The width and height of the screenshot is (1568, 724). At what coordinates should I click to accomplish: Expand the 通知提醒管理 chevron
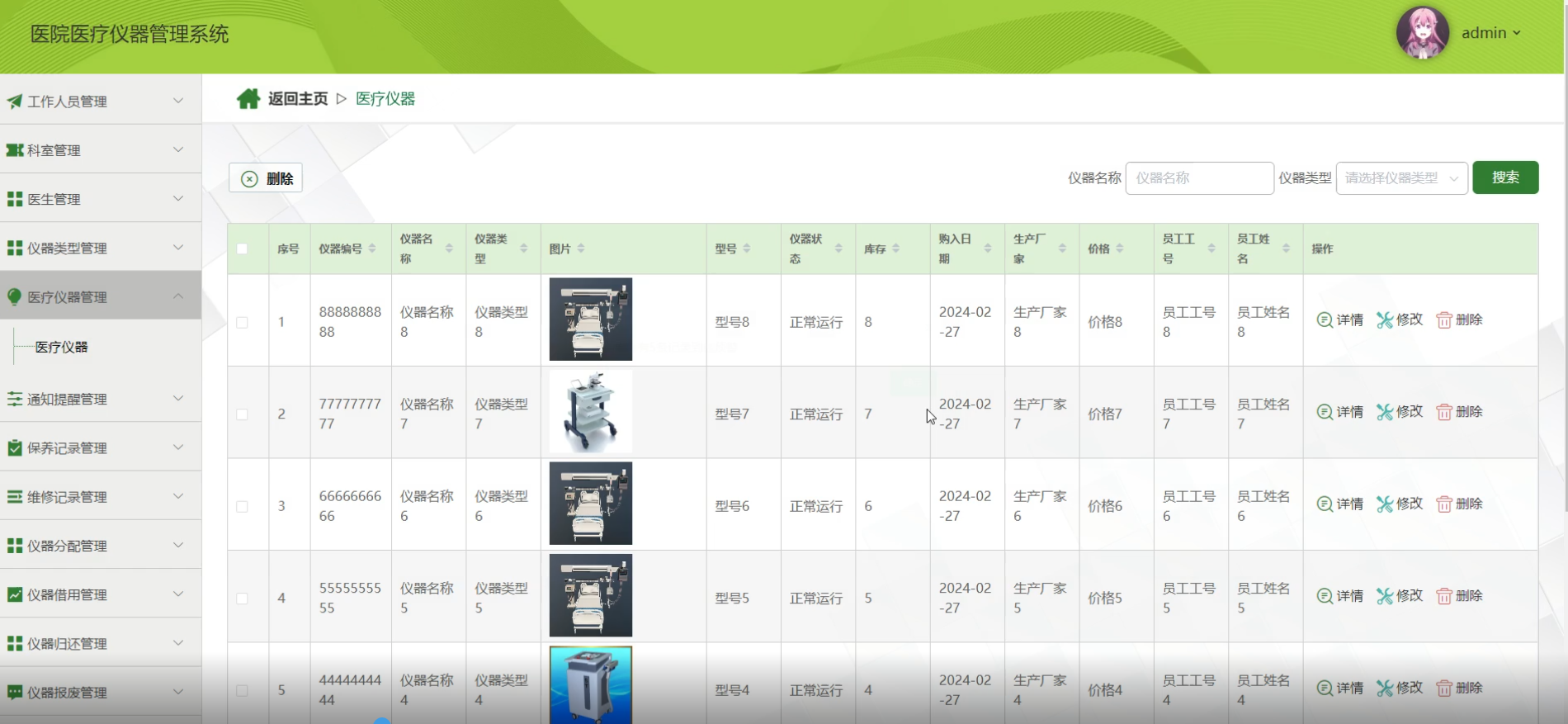178,398
